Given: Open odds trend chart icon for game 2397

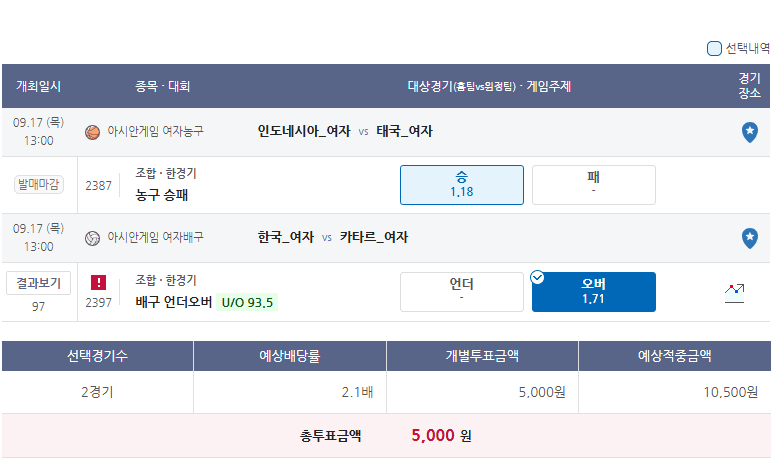Looking at the screenshot, I should click(x=734, y=293).
